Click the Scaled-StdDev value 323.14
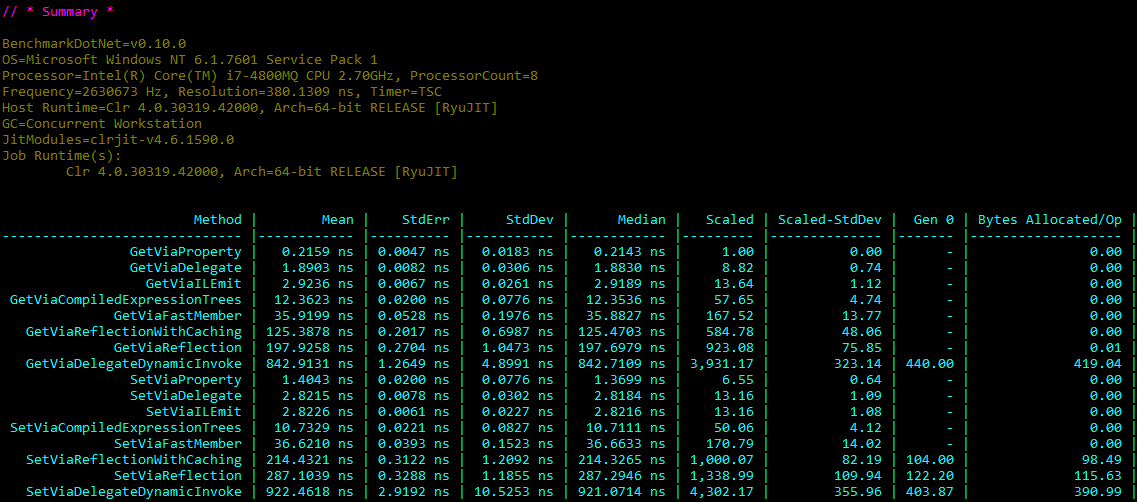The image size is (1137, 502). click(858, 363)
